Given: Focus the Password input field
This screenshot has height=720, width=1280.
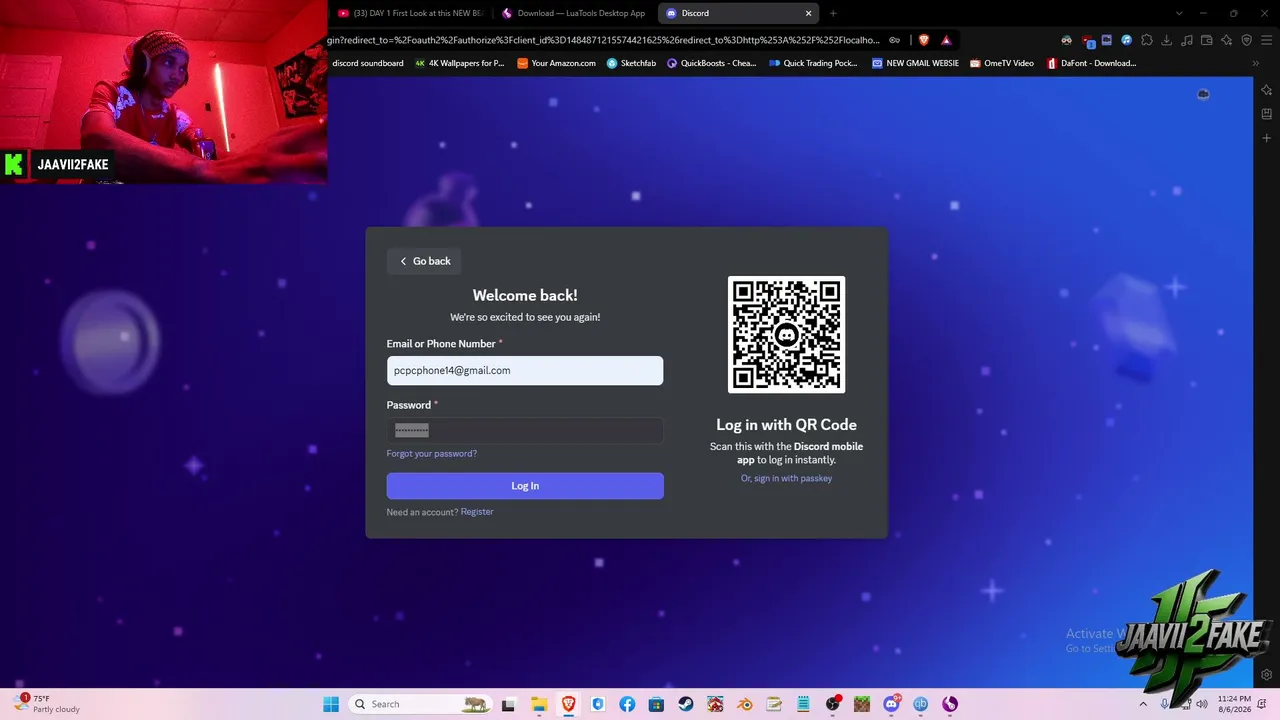Looking at the screenshot, I should point(525,430).
